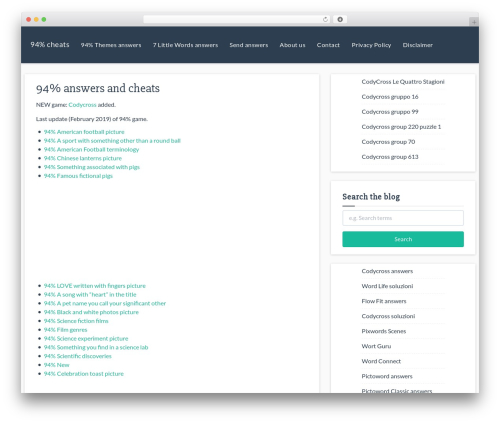Open 7 Little Words answers menu
Screen dimensions: 500x423
click(x=186, y=45)
